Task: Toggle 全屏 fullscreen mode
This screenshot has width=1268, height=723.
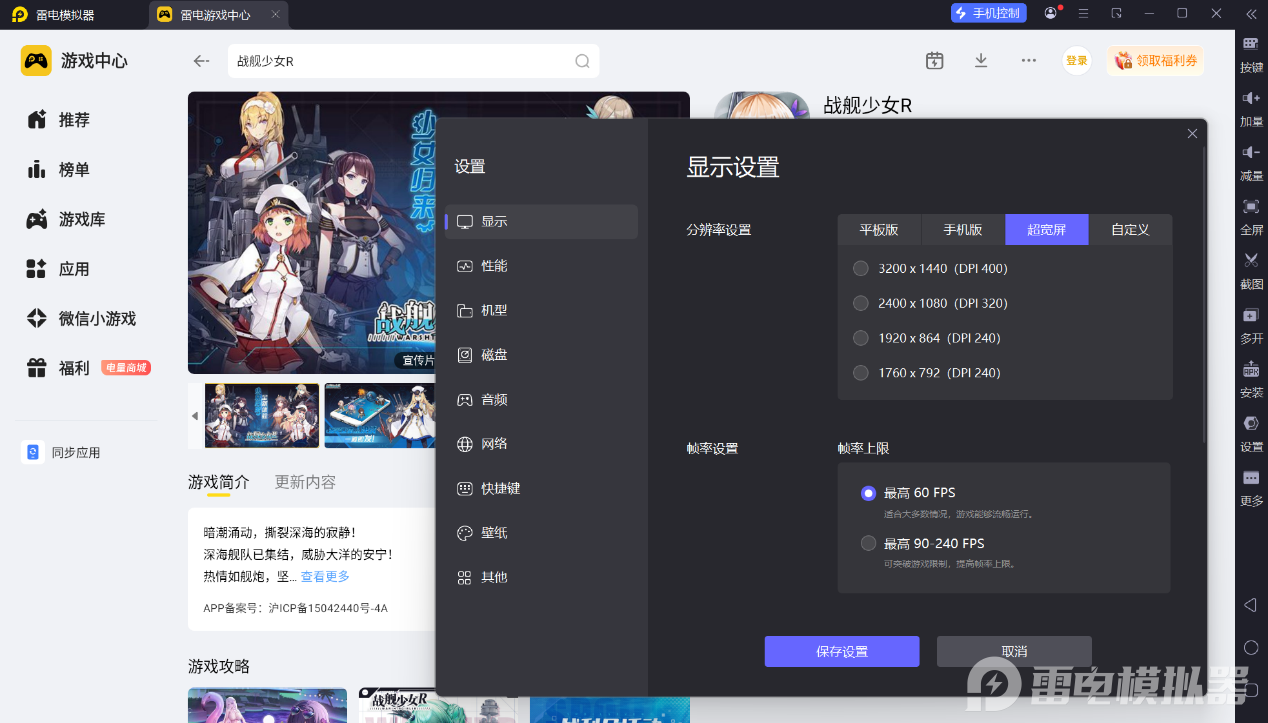Action: click(x=1251, y=216)
